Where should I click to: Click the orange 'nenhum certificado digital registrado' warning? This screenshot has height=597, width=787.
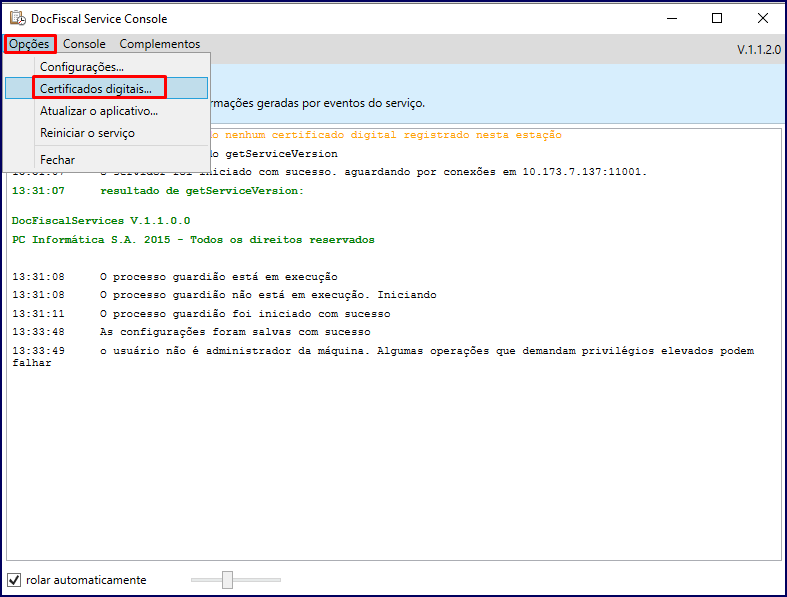click(393, 135)
